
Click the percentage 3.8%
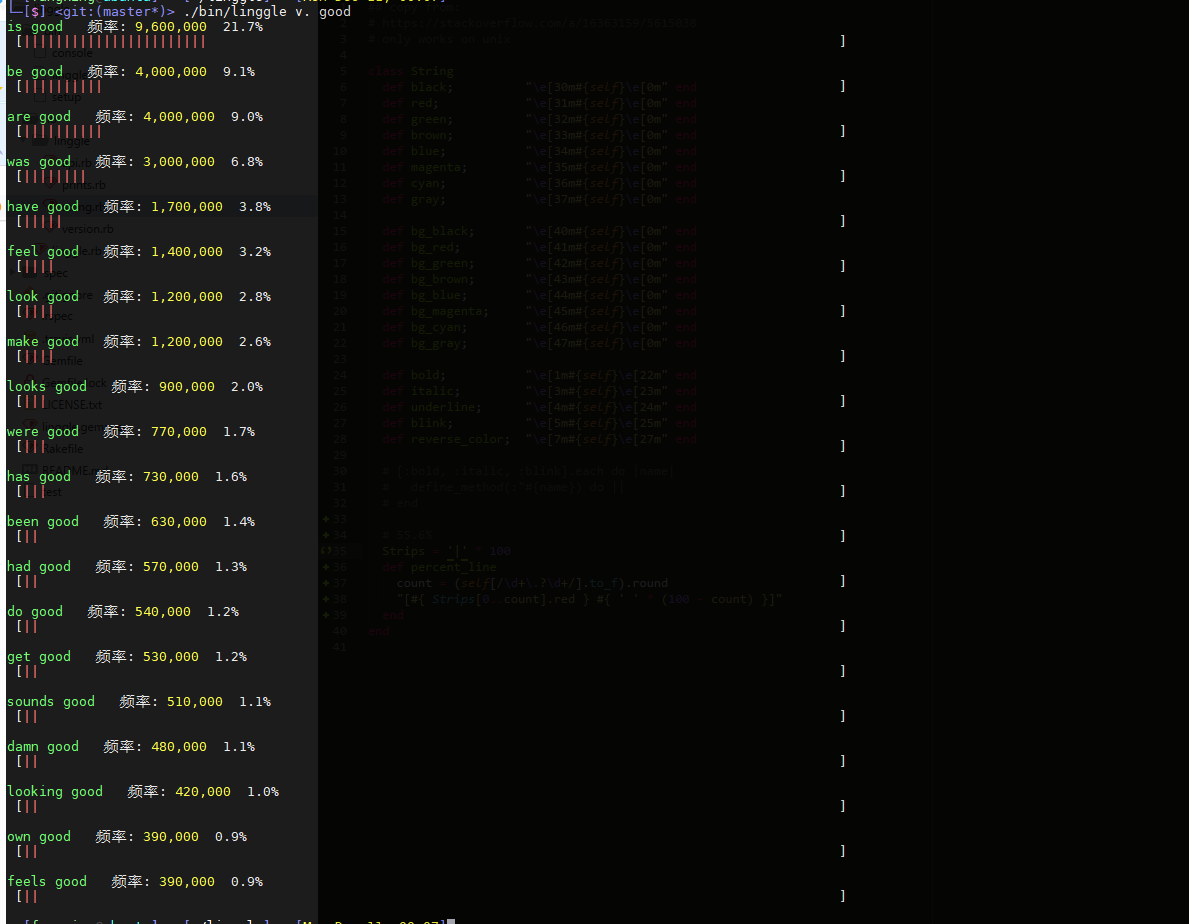point(255,206)
